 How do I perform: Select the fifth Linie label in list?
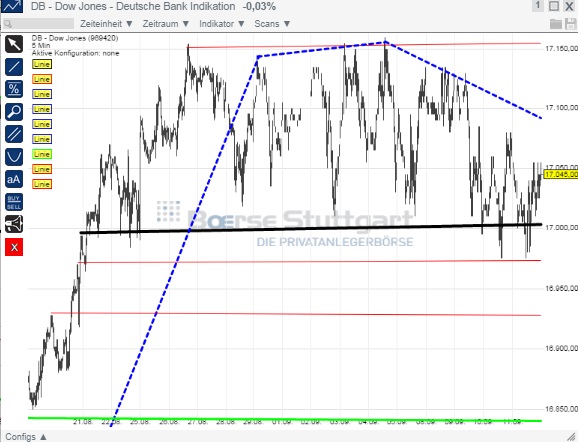[42, 124]
